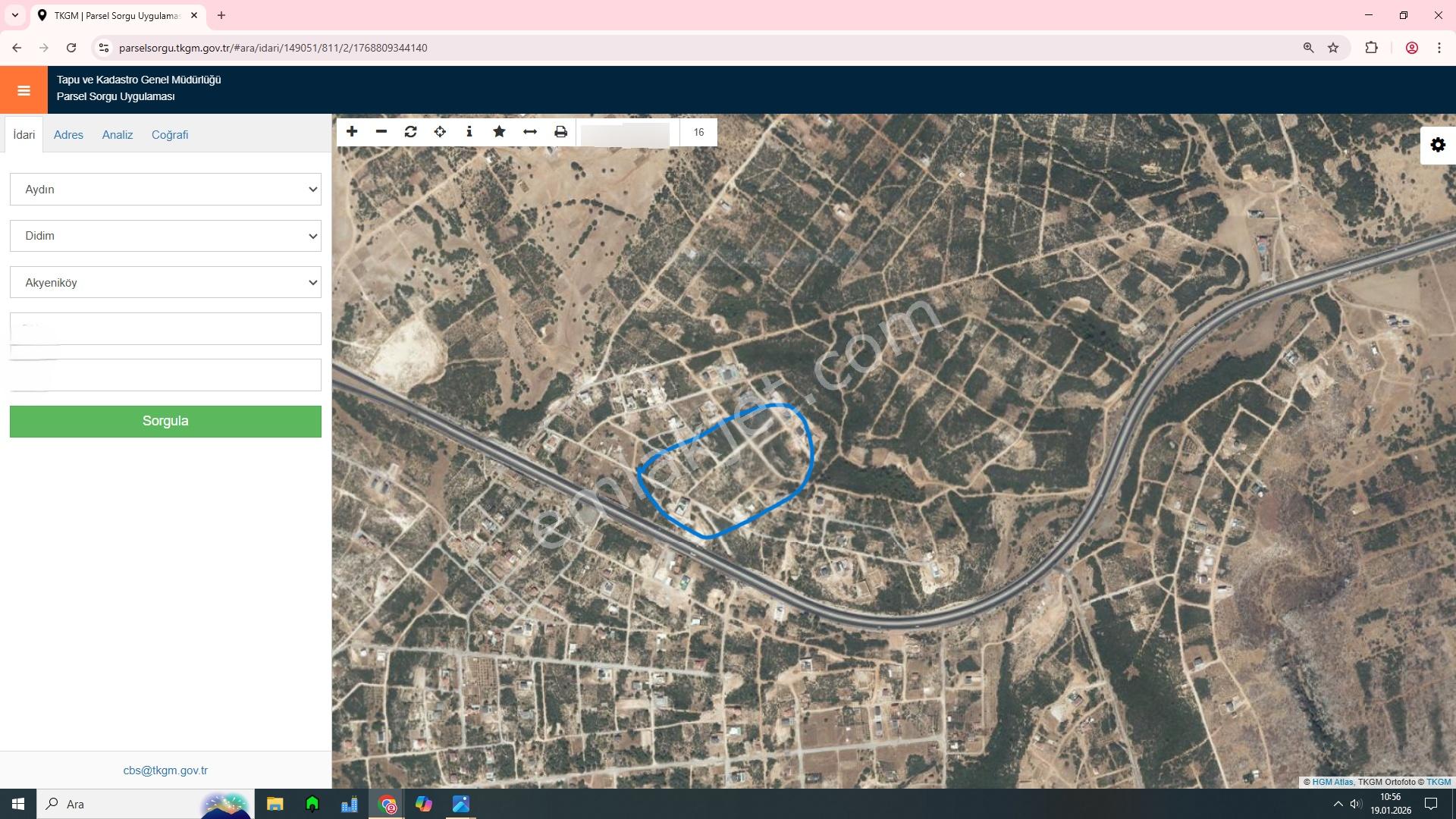Image resolution: width=1456 pixels, height=819 pixels.
Task: Click the browser address bar URL
Action: pos(273,48)
